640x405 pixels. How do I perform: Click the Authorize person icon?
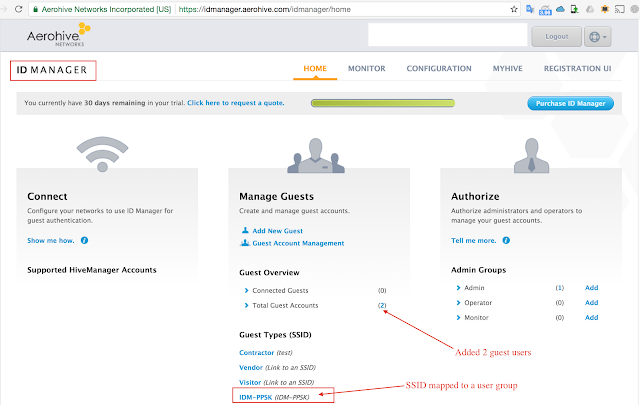531,156
